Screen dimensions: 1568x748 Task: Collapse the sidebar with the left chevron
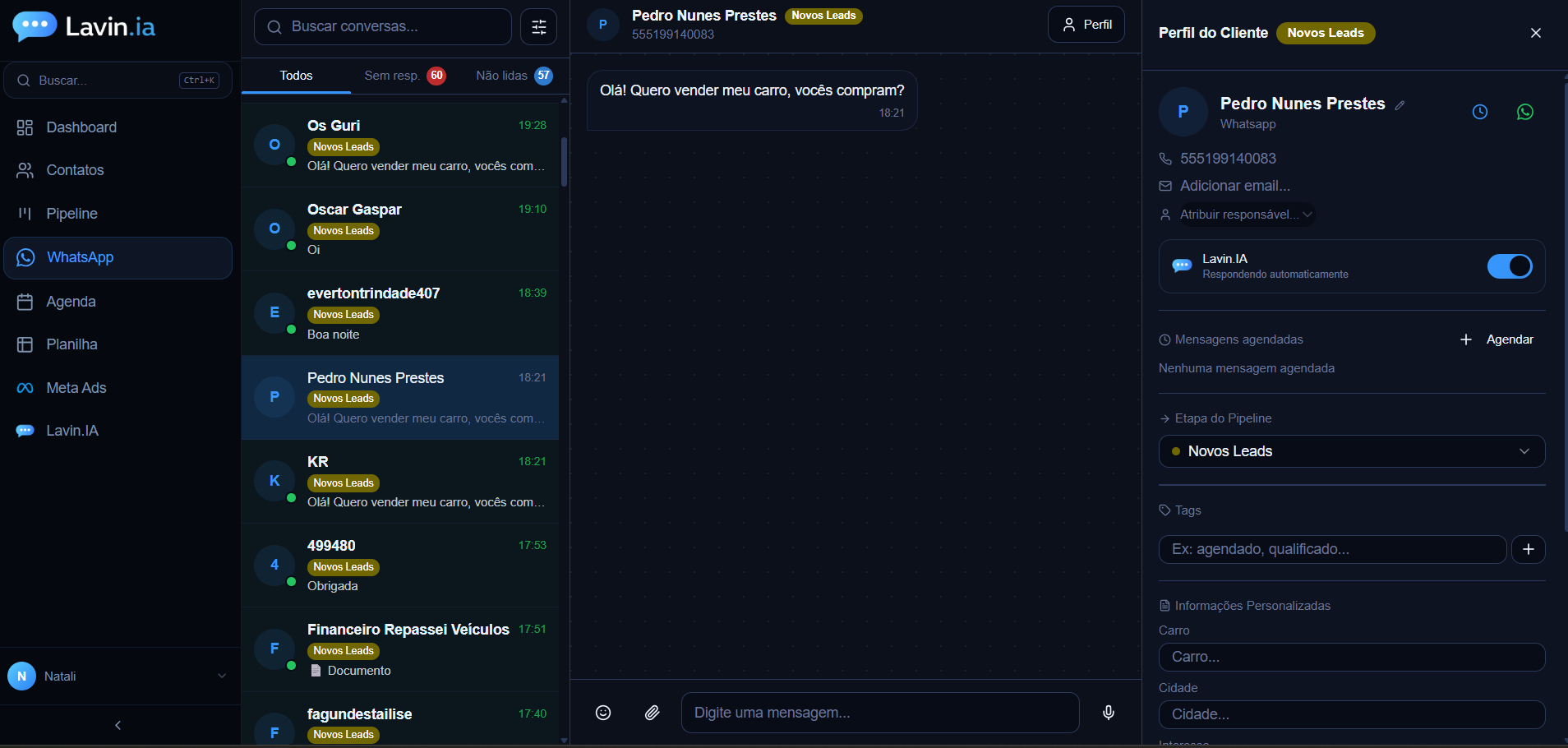pos(118,725)
